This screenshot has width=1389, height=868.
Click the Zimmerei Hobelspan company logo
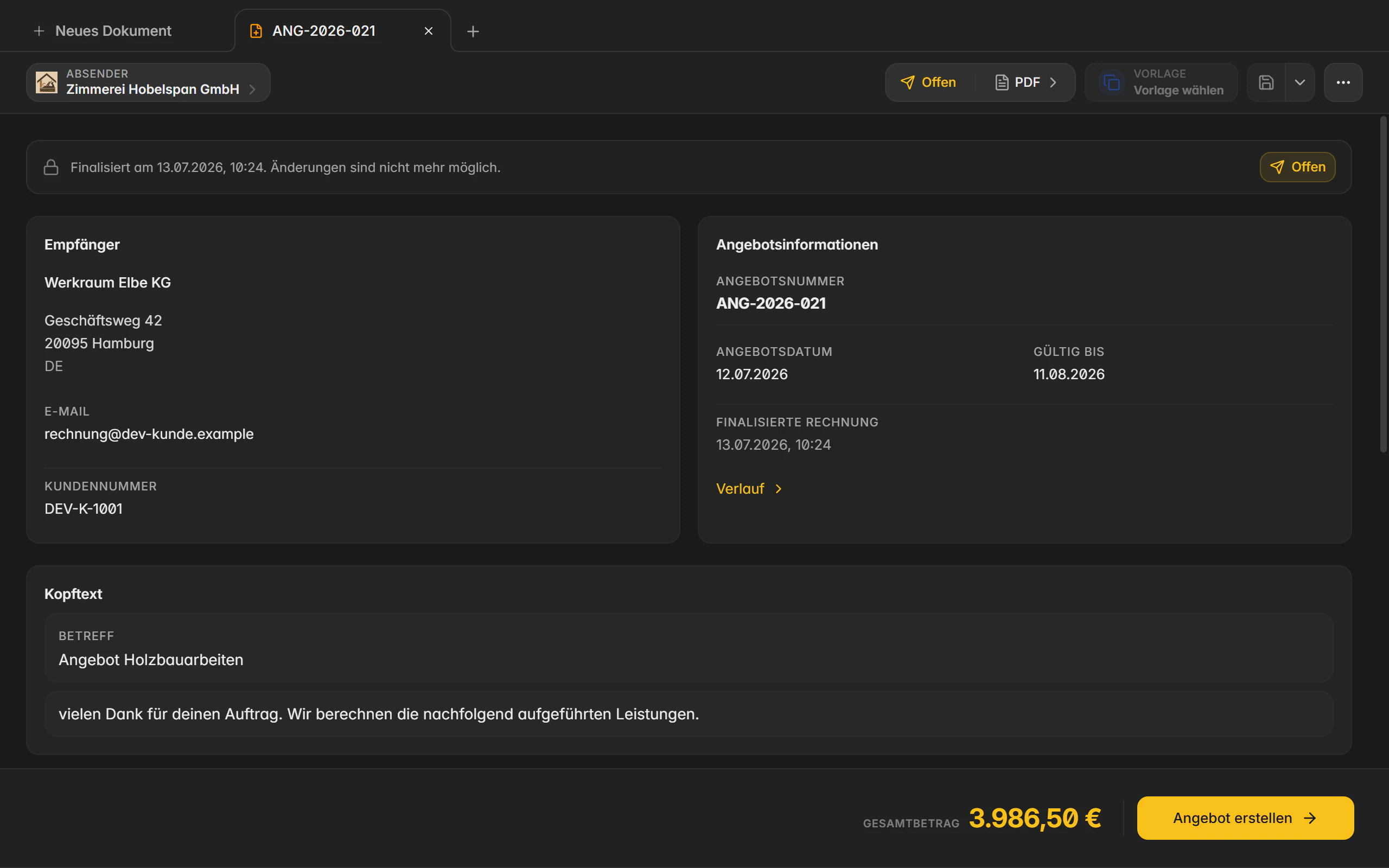47,82
